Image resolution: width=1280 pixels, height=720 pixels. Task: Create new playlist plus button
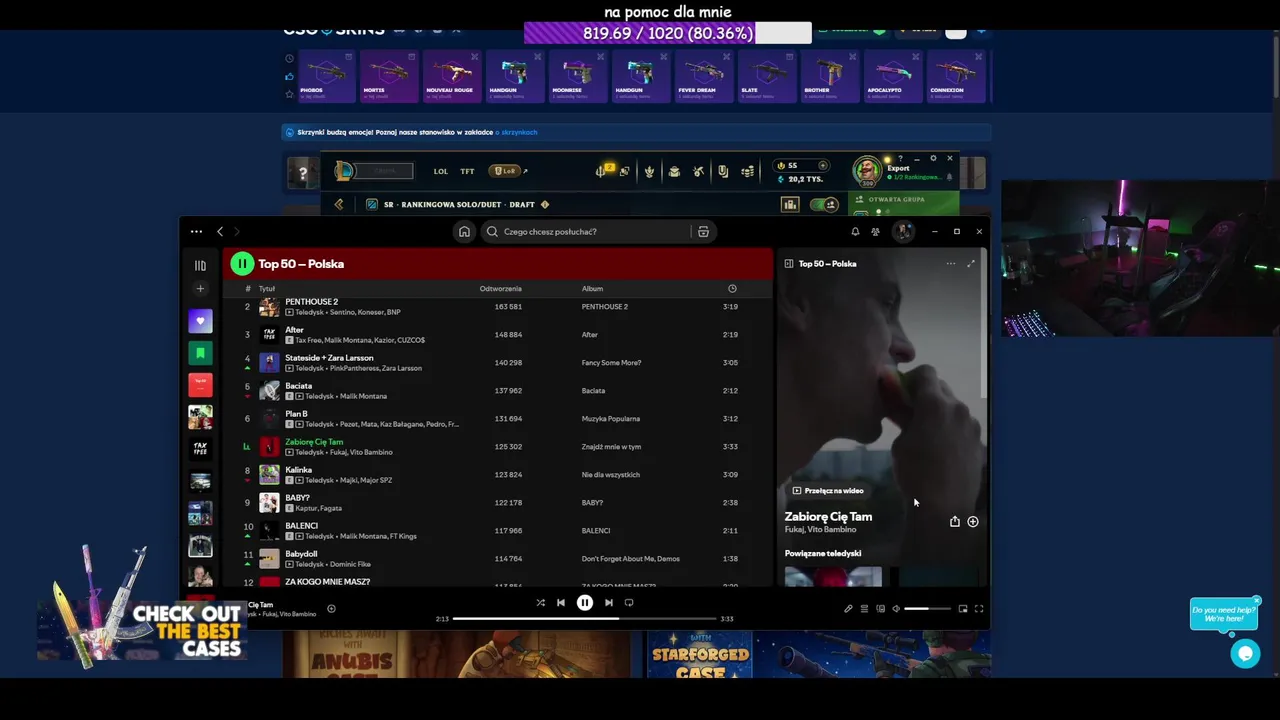[x=200, y=289]
